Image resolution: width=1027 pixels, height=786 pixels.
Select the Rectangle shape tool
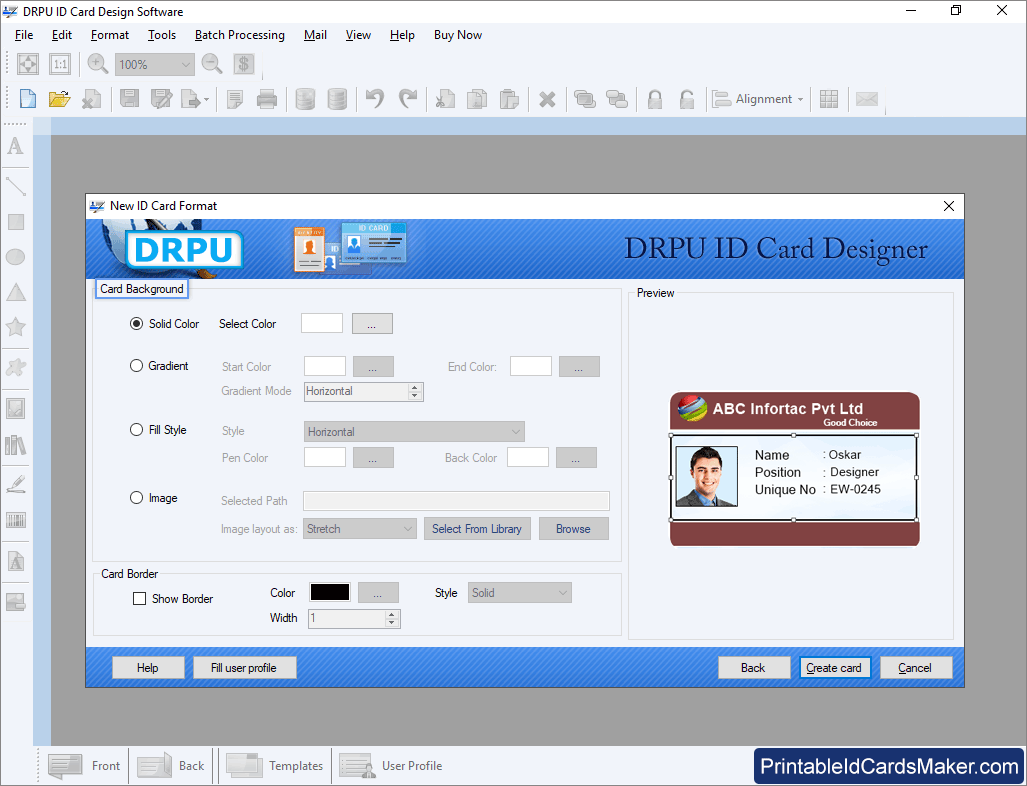16,222
